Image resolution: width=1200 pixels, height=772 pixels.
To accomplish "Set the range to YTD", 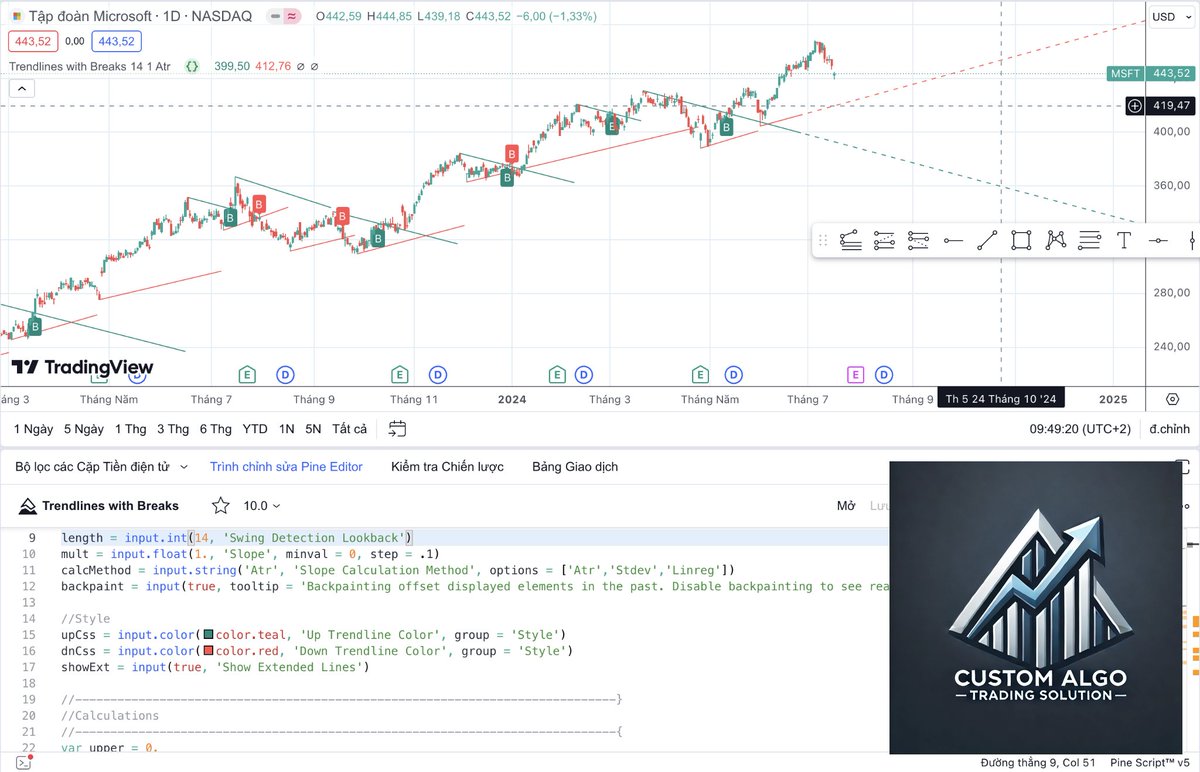I will (x=255, y=429).
